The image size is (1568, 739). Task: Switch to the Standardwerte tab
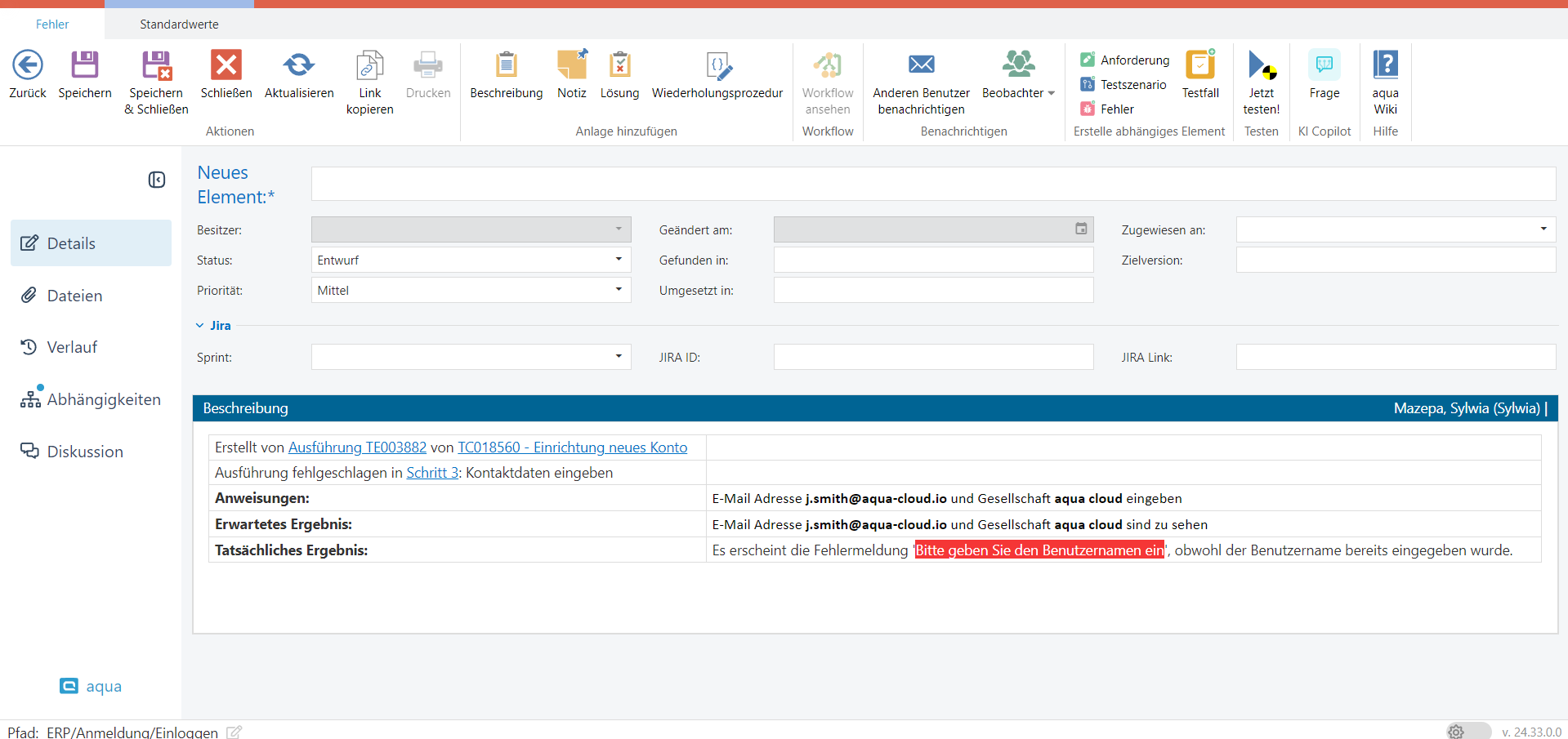pos(179,24)
